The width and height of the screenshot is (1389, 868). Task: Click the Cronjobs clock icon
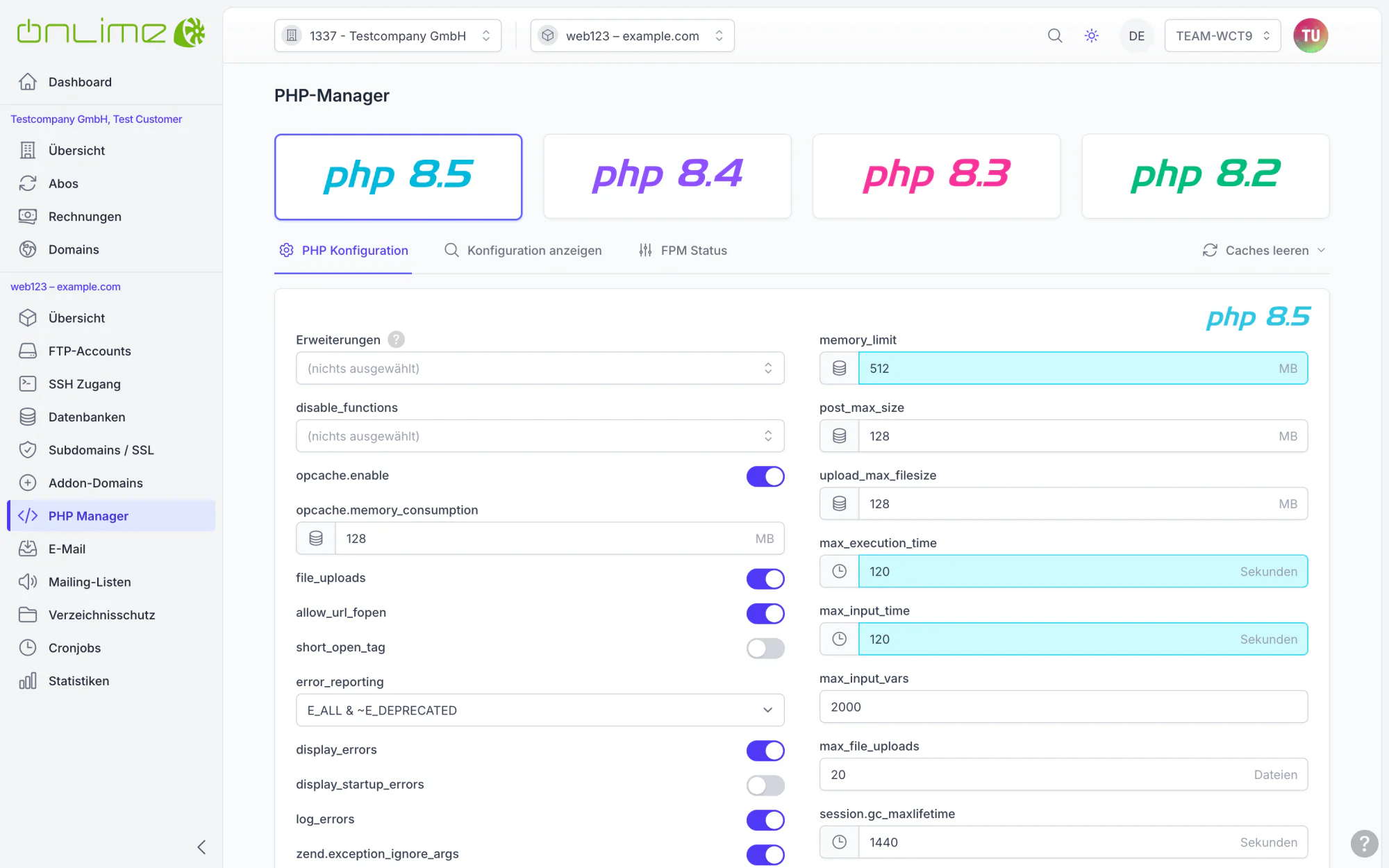pos(28,648)
